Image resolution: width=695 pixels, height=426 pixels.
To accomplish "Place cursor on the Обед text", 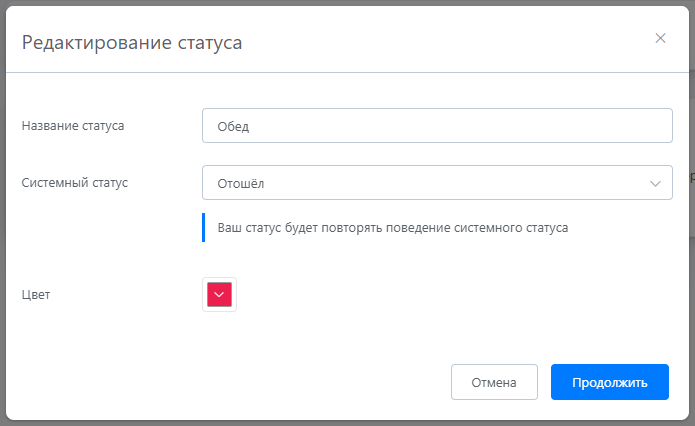I will (x=232, y=127).
